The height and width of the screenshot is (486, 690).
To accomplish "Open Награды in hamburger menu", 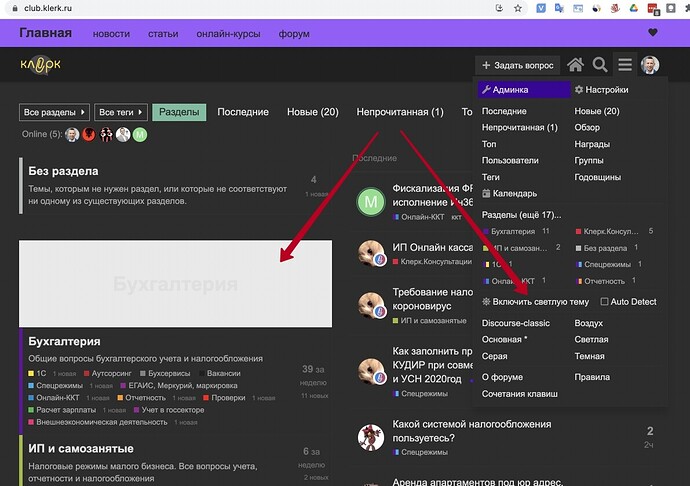I will 592,144.
